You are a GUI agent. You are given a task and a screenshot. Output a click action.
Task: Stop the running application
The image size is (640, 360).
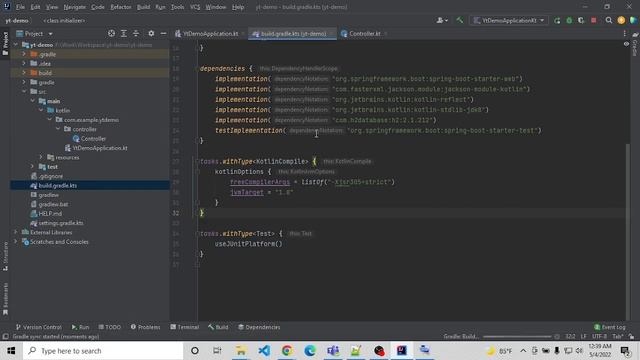[x=593, y=20]
